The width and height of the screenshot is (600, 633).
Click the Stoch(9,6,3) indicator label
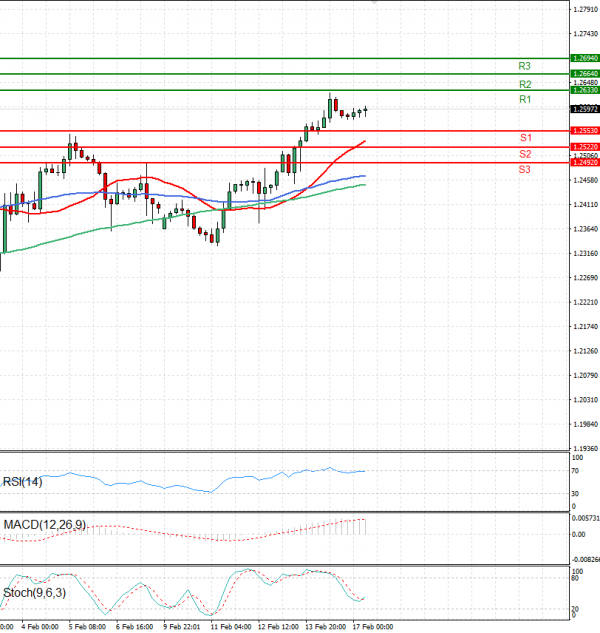coord(34,593)
